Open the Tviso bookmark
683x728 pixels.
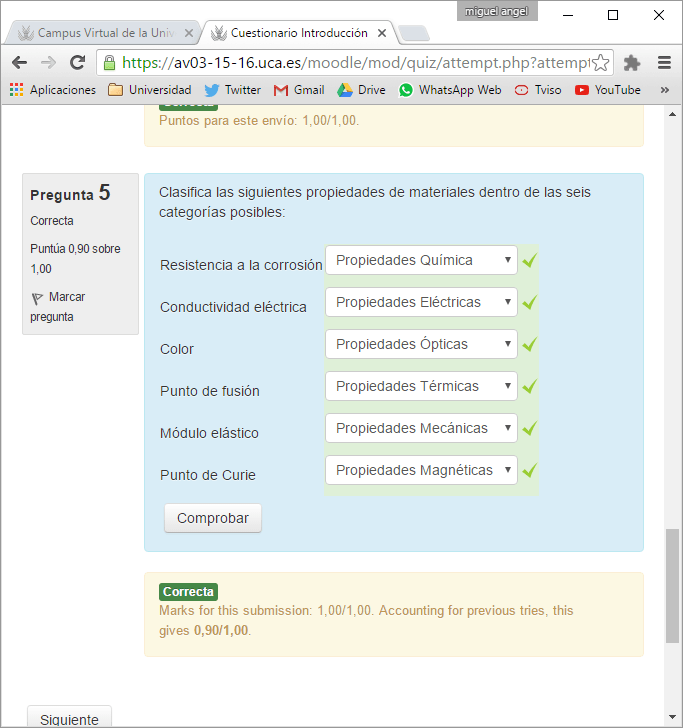click(x=538, y=90)
